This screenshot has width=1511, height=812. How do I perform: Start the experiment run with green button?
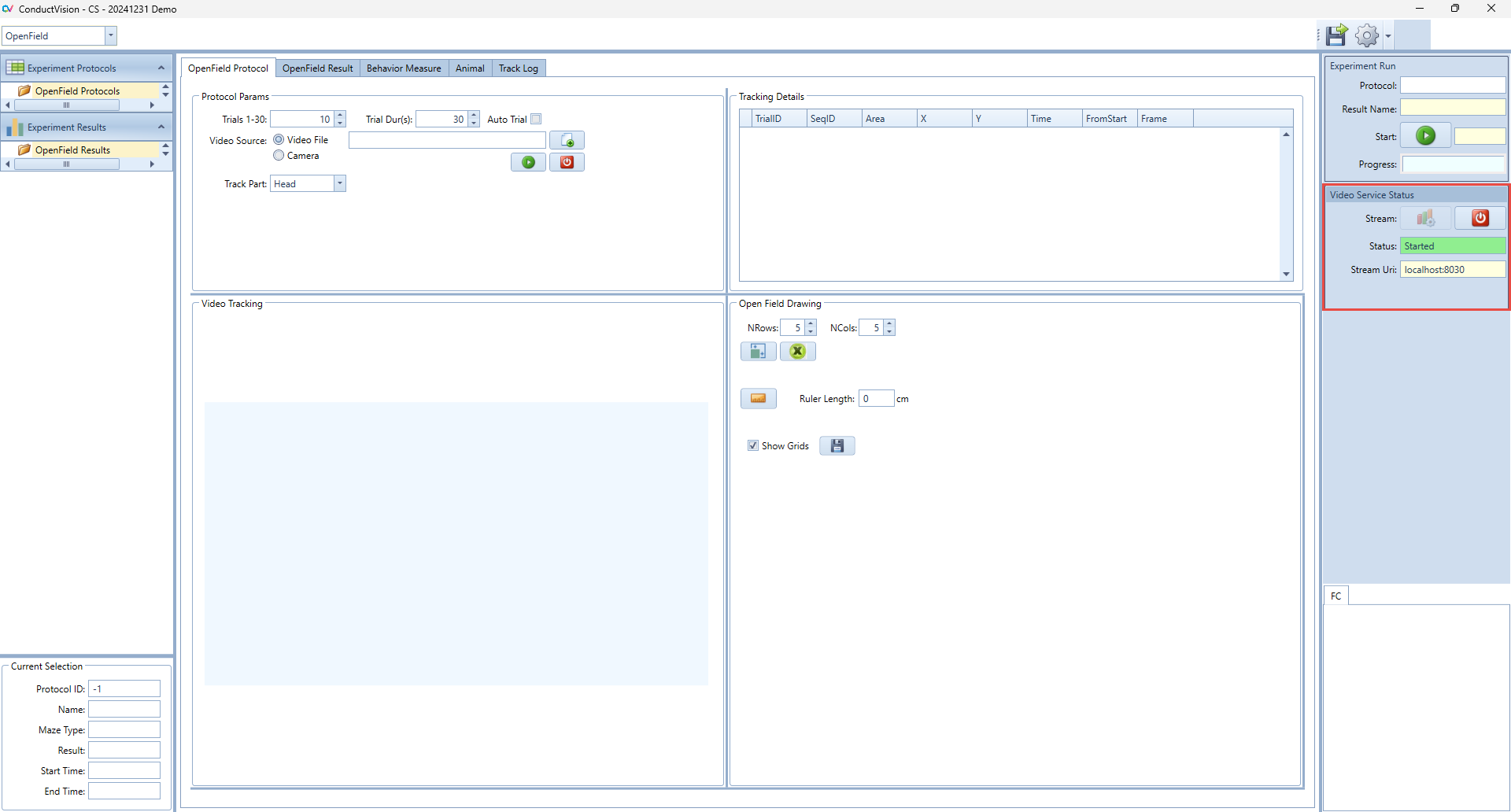click(x=1425, y=136)
